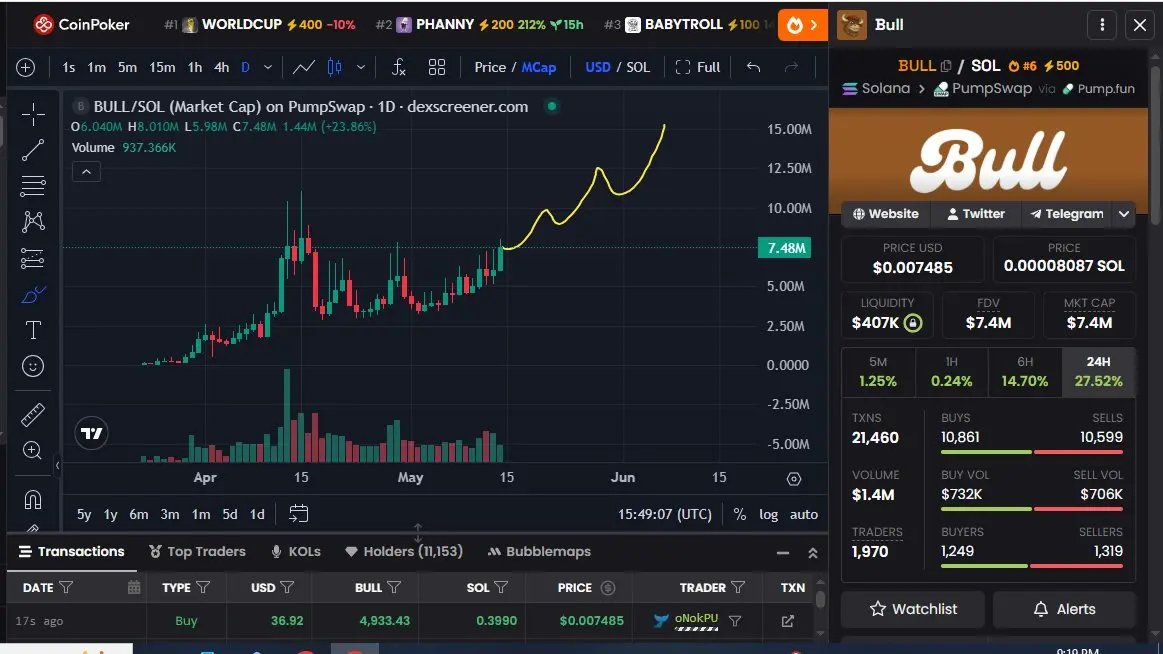The height and width of the screenshot is (654, 1163).
Task: Open the Bull Website link
Action: 886,214
